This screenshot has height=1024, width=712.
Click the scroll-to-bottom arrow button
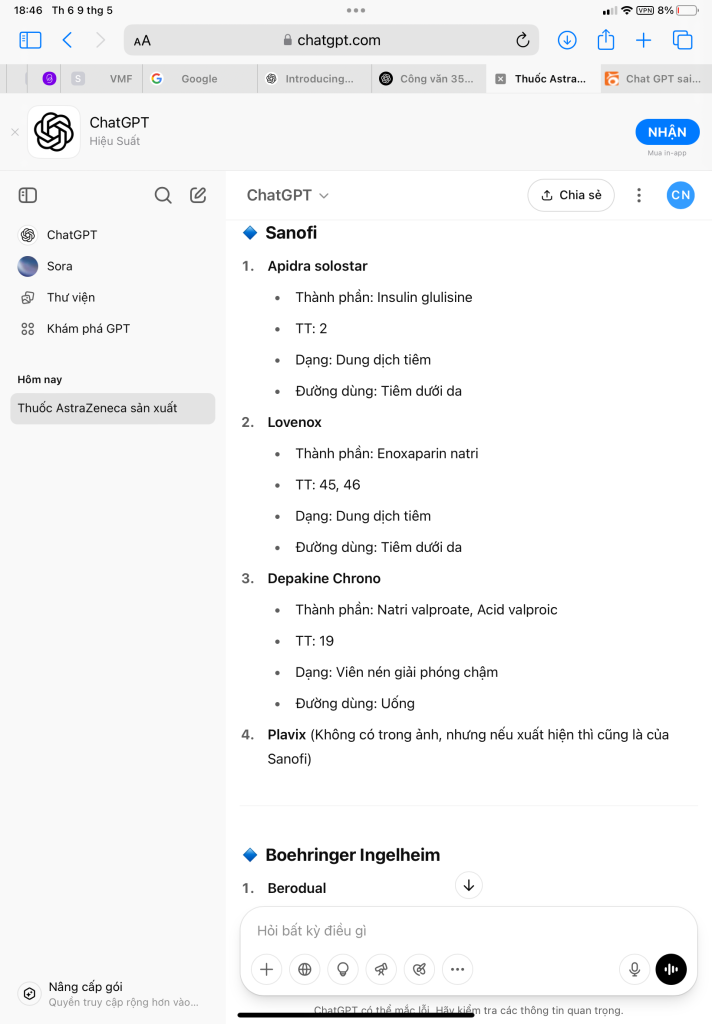[468, 886]
